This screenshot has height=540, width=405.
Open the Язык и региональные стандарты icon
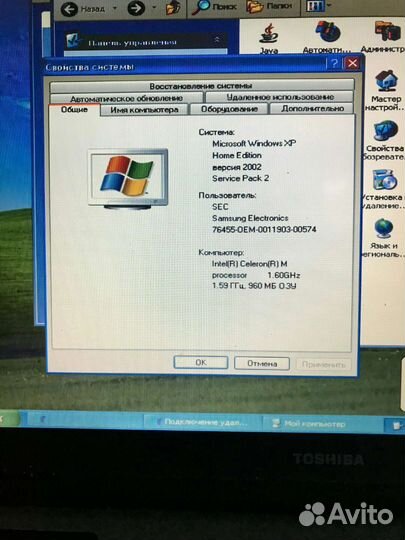(383, 238)
